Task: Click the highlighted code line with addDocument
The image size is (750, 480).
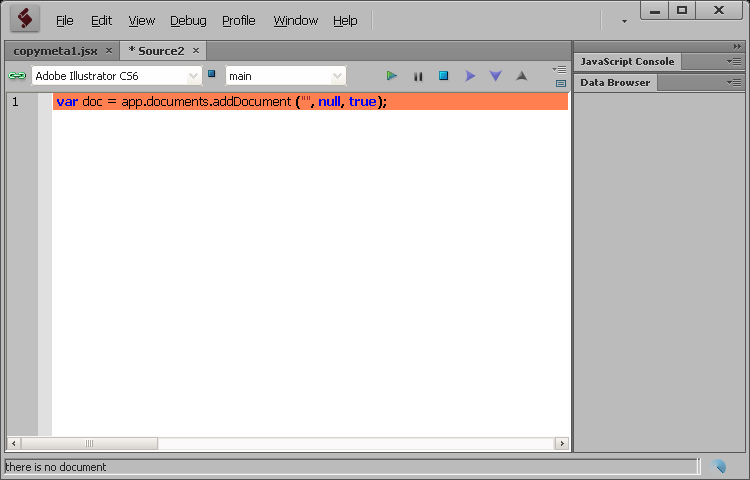Action: pos(310,101)
